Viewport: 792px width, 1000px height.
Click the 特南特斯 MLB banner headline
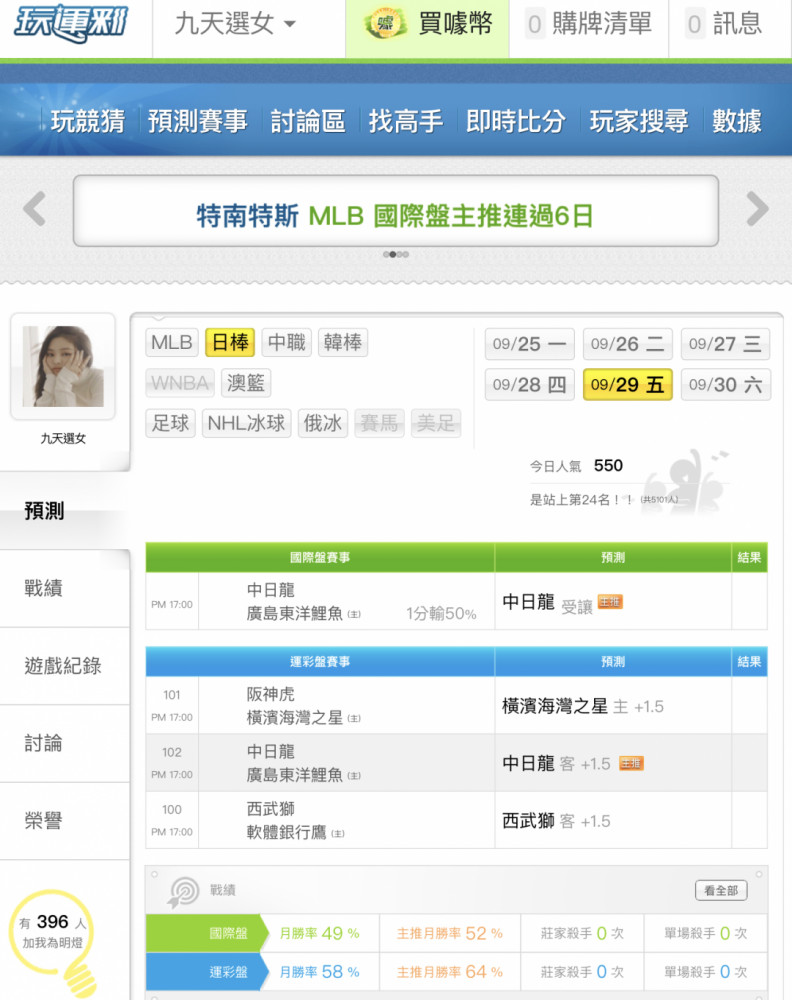point(395,216)
